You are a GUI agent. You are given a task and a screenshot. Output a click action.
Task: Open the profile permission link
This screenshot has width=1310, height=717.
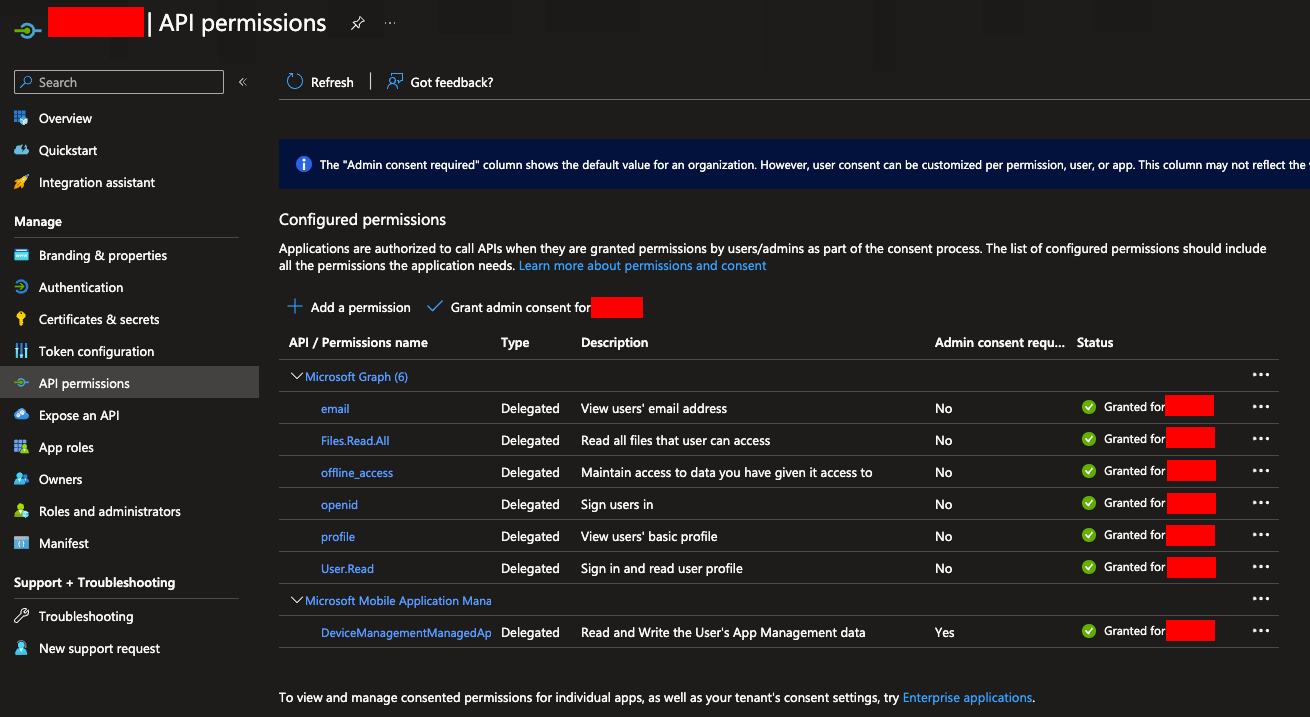coord(338,537)
